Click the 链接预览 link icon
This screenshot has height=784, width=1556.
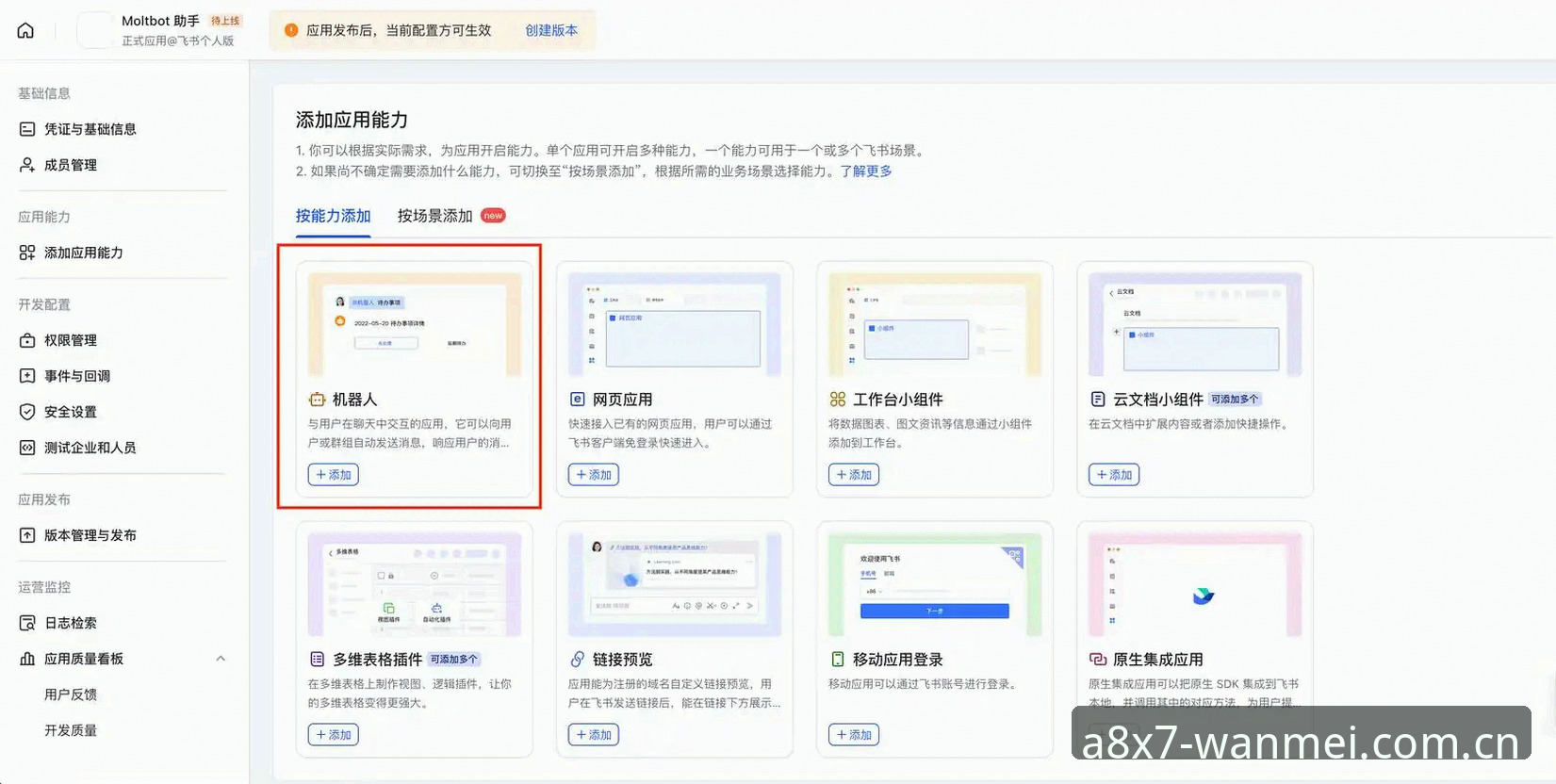point(577,660)
